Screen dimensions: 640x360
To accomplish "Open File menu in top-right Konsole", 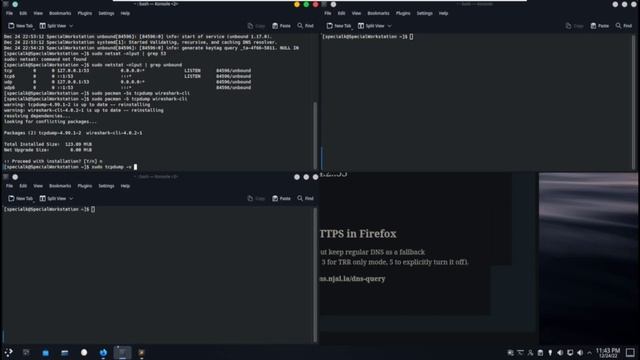I will (328, 13).
